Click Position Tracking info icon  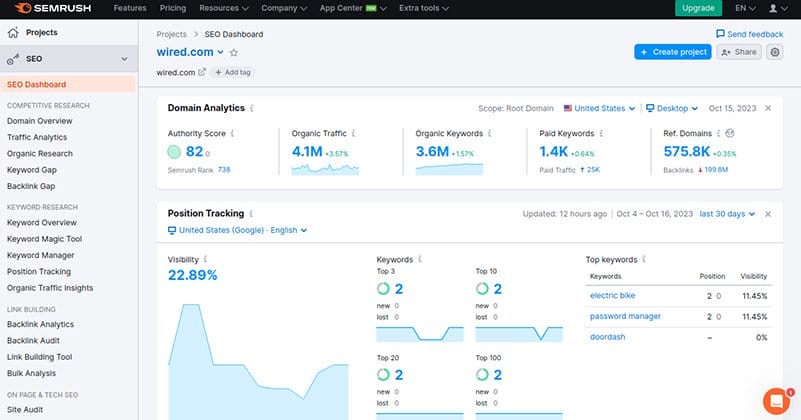point(251,213)
